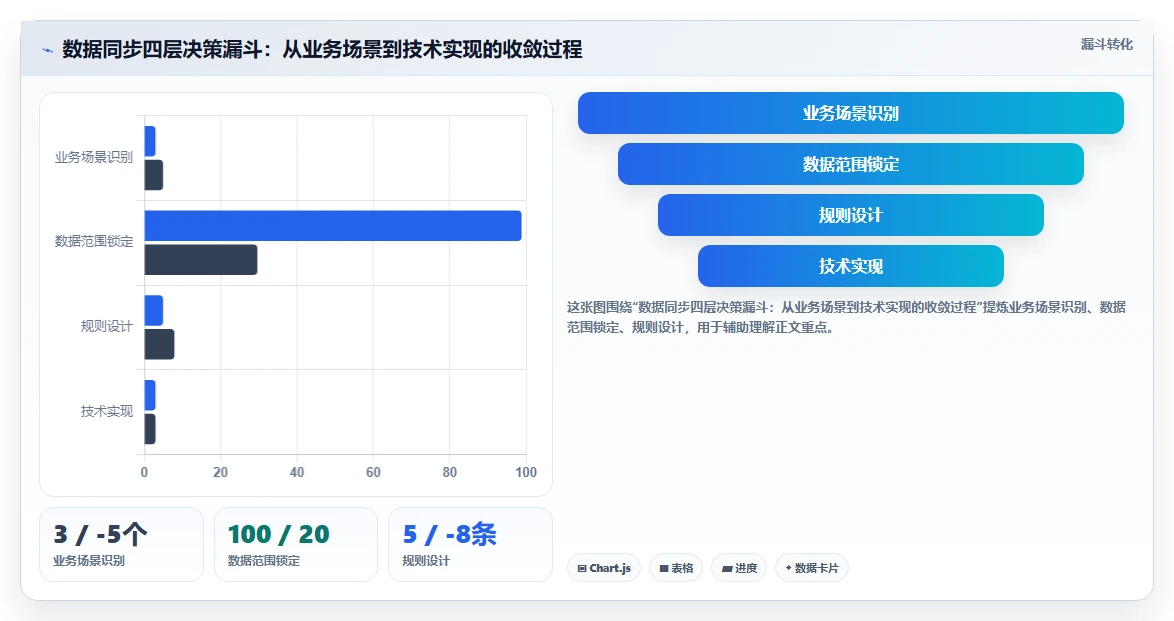Click the dark bar for 业务场景识别
The width and height of the screenshot is (1174, 621).
tap(153, 175)
